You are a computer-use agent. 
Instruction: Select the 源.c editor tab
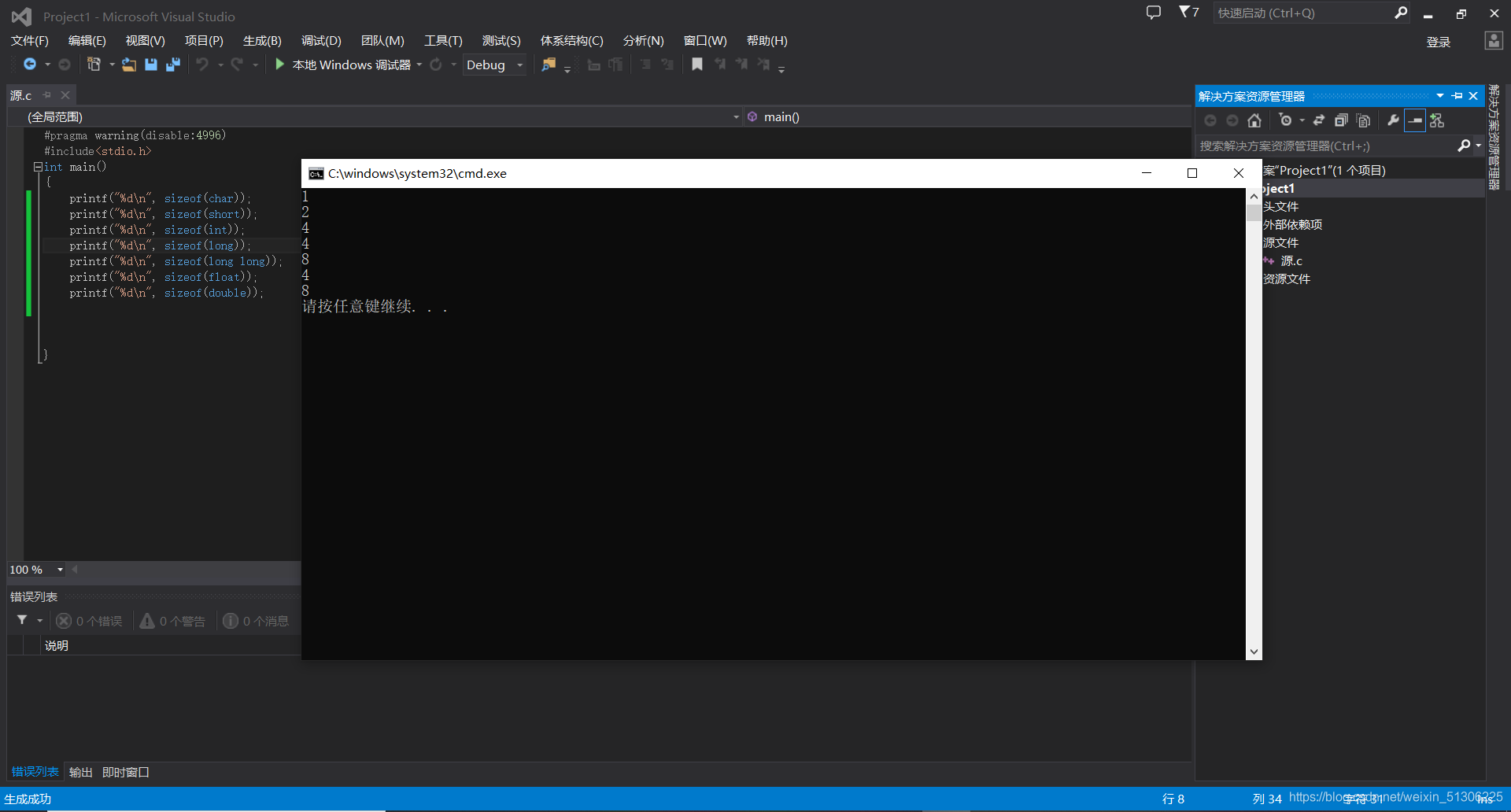[21, 95]
